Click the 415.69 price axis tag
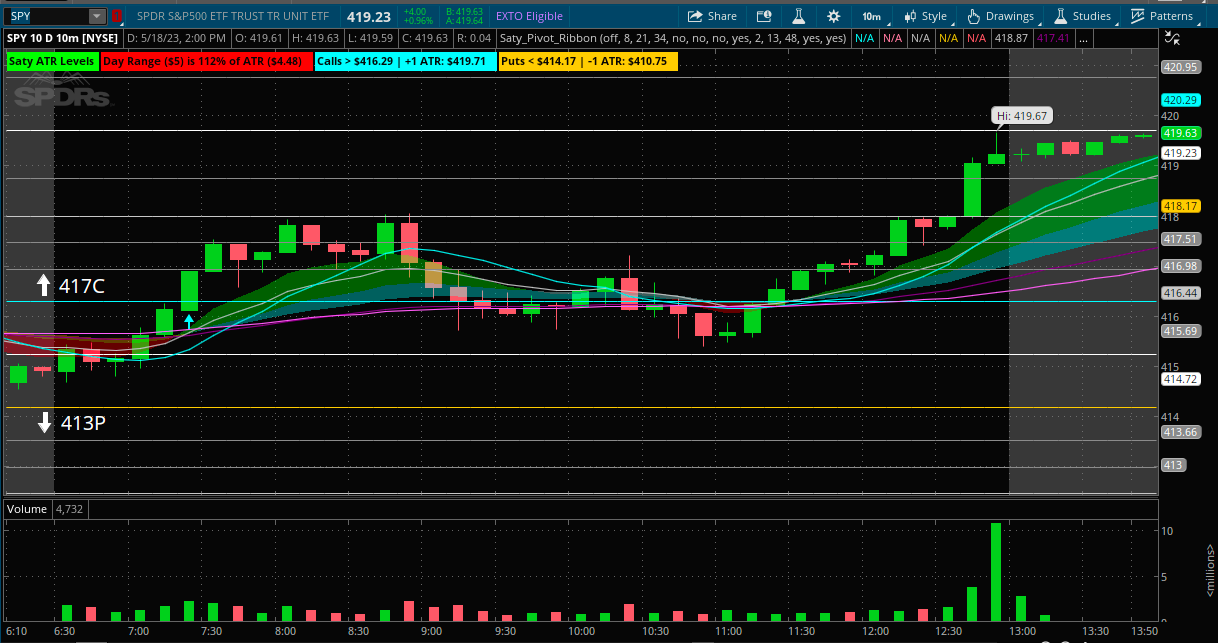The width and height of the screenshot is (1218, 643). pos(1180,331)
